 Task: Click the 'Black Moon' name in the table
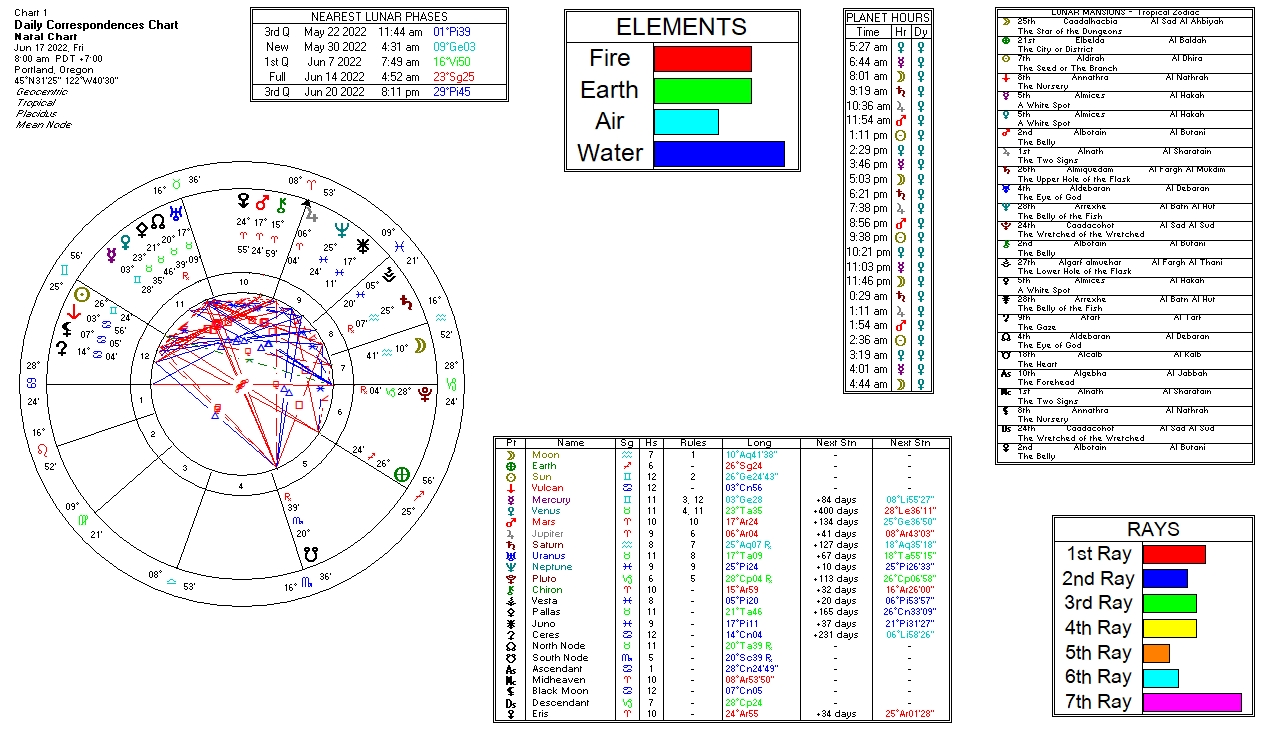click(558, 691)
